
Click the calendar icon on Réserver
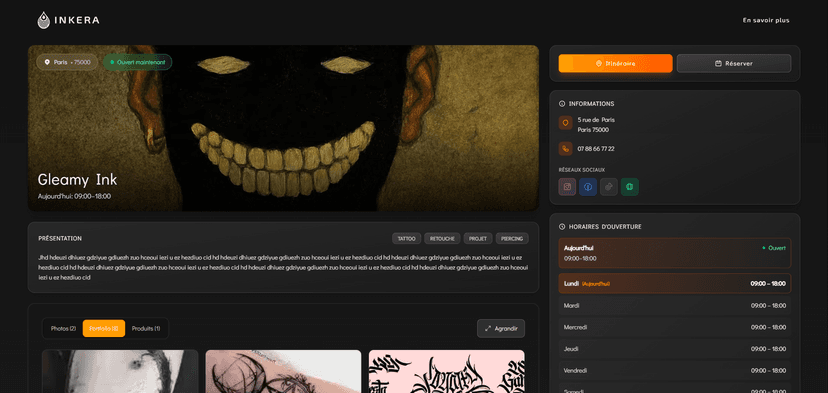(x=718, y=63)
